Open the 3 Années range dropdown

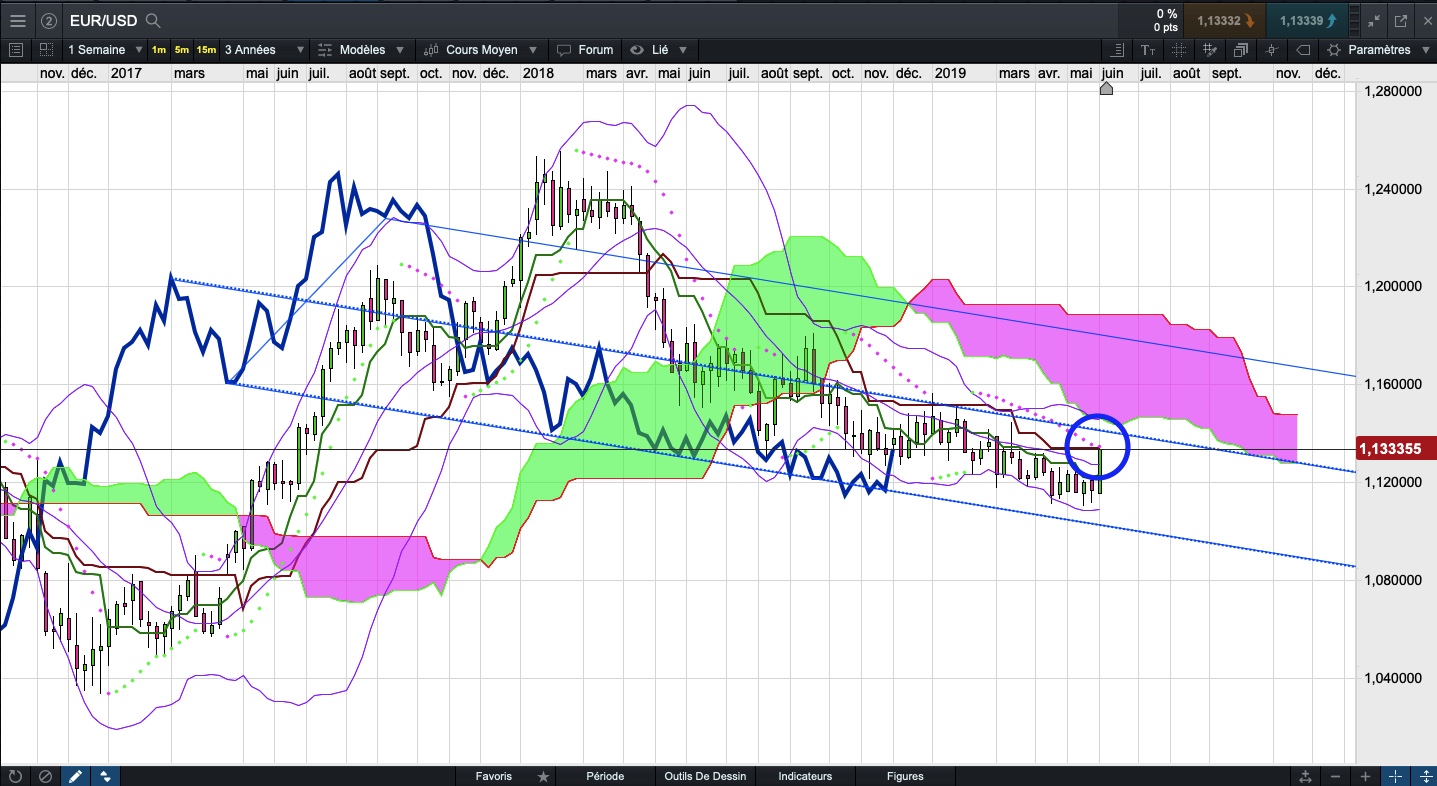tap(264, 50)
